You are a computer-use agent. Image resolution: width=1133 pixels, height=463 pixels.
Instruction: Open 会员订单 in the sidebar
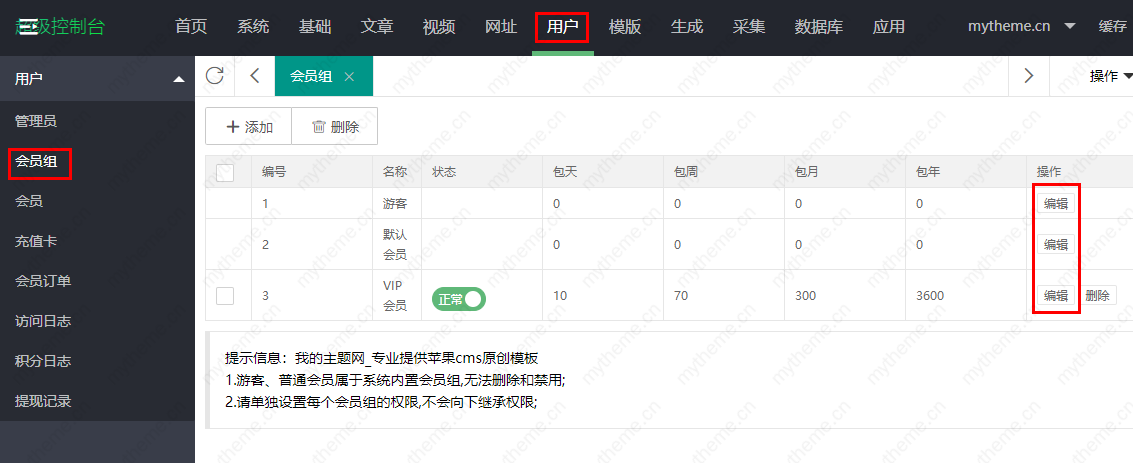point(43,281)
